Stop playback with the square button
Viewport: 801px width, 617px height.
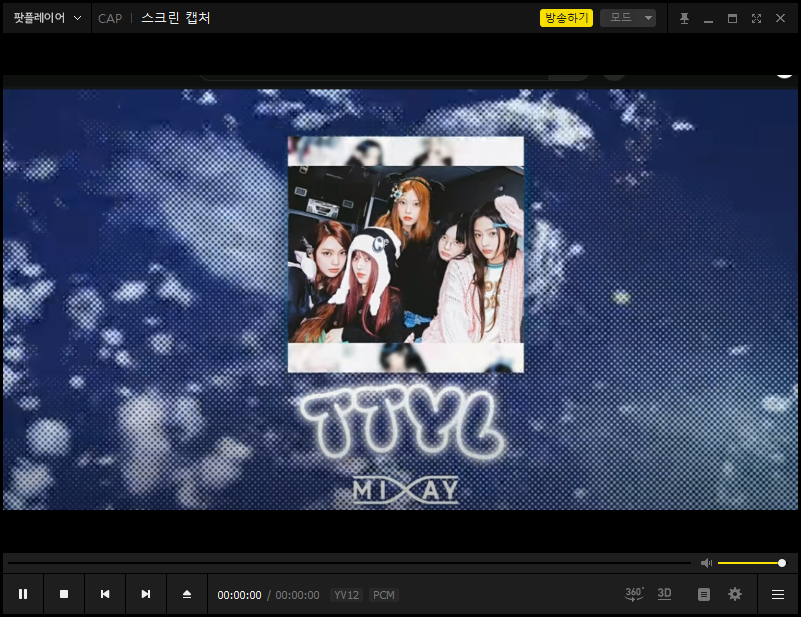point(64,594)
